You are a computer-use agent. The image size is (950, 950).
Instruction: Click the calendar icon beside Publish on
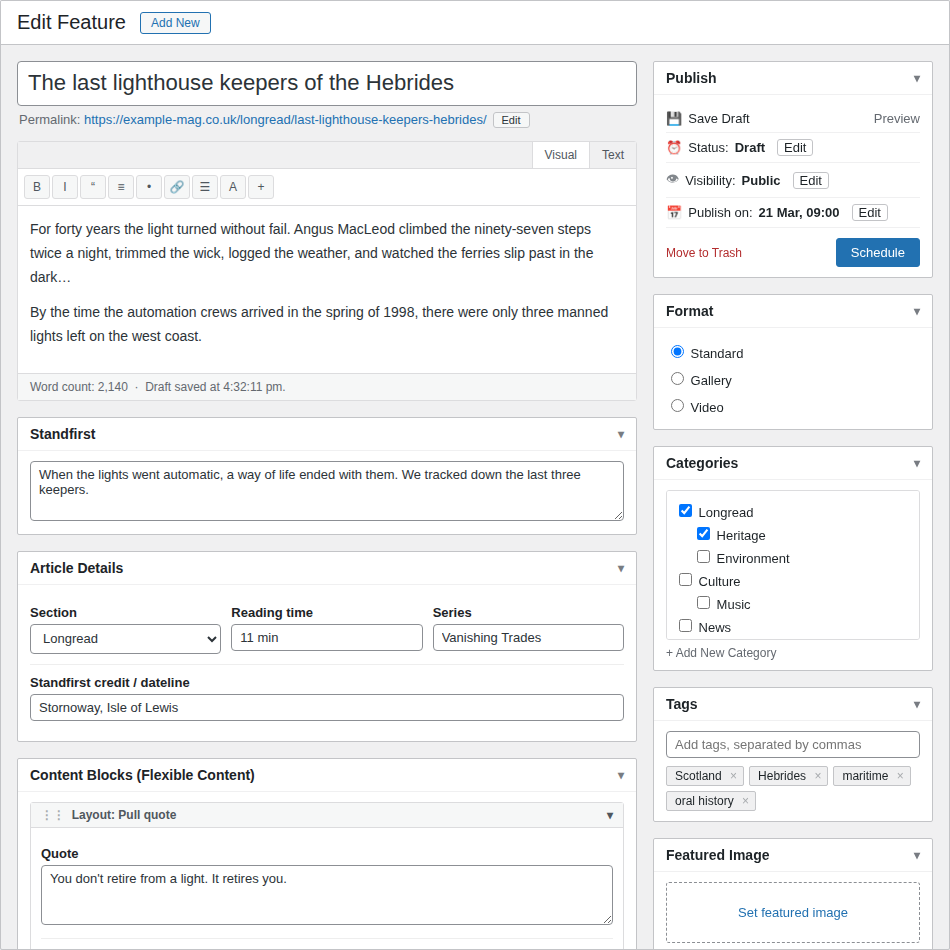pyautogui.click(x=674, y=213)
